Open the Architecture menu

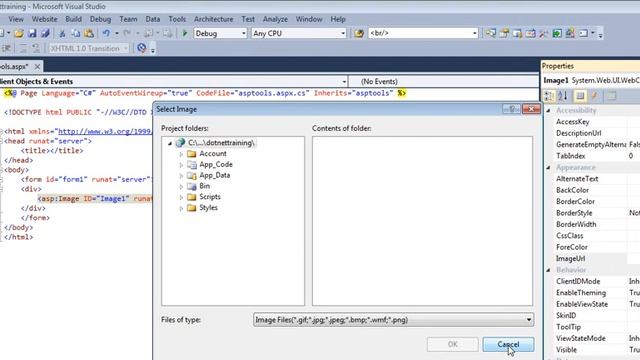(x=213, y=19)
